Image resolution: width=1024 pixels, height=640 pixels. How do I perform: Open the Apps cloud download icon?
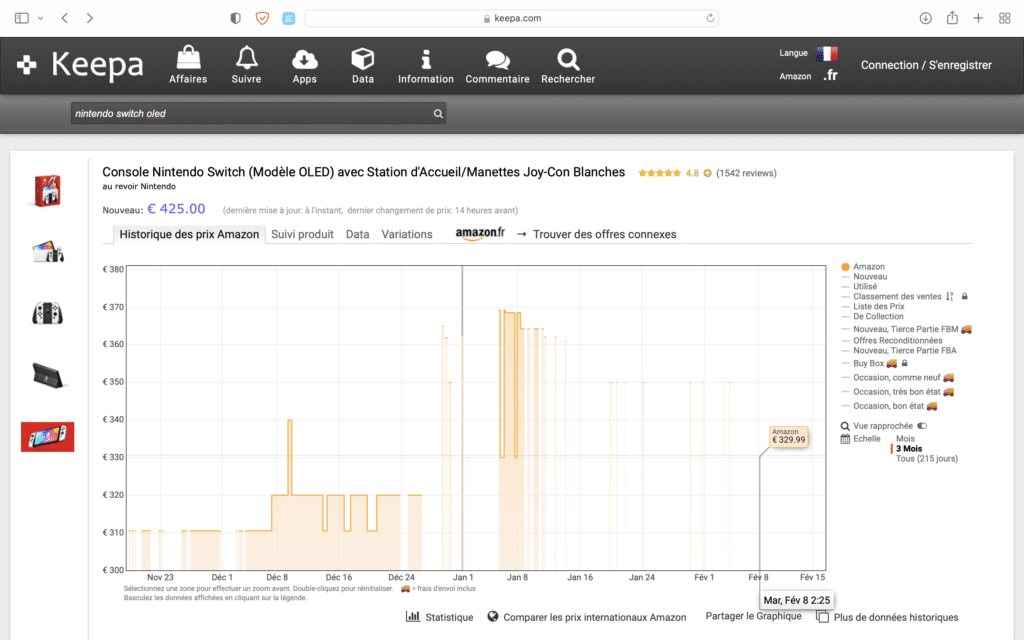304,59
